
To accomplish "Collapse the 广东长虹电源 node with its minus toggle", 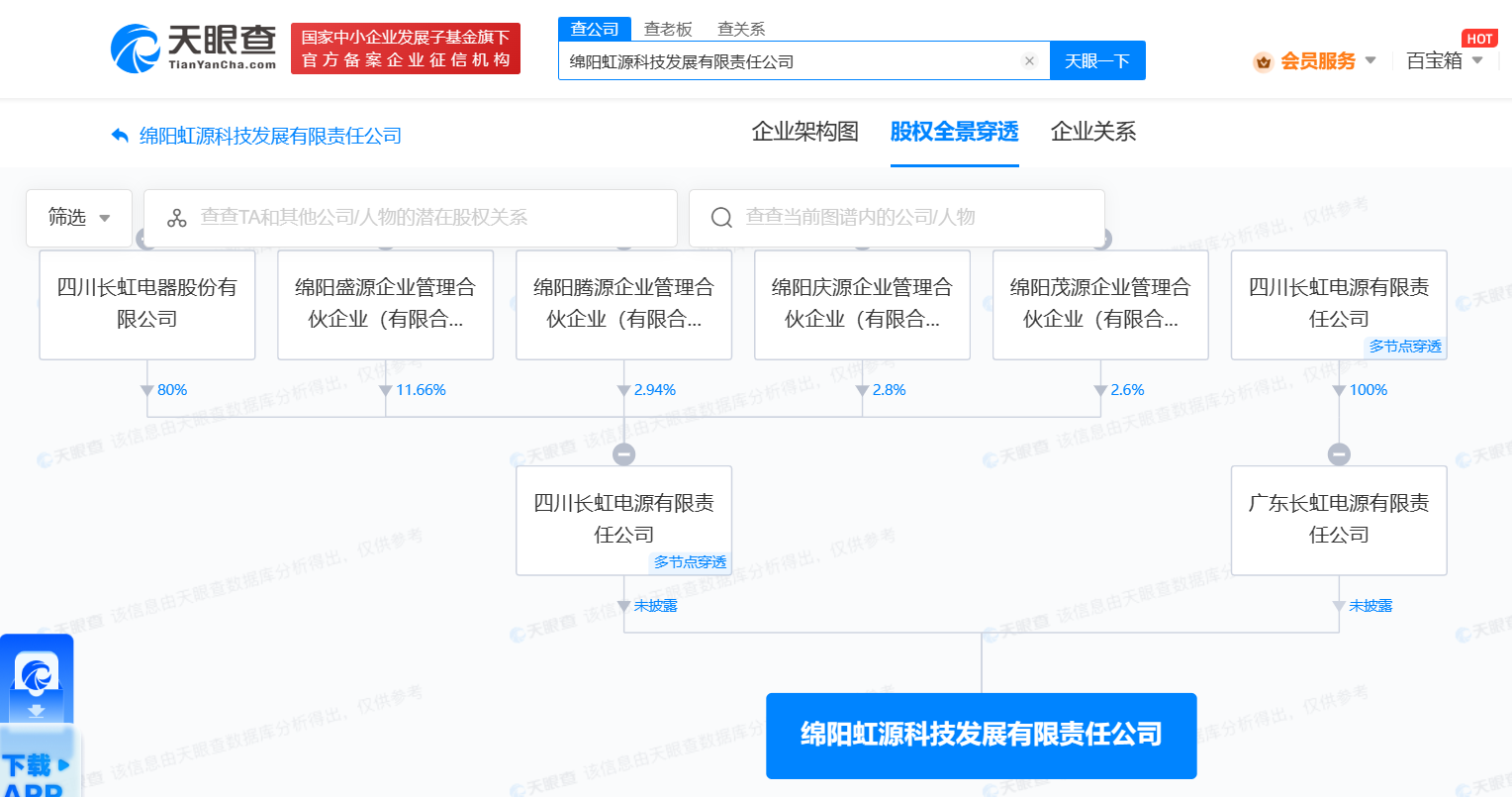I will (x=1339, y=453).
